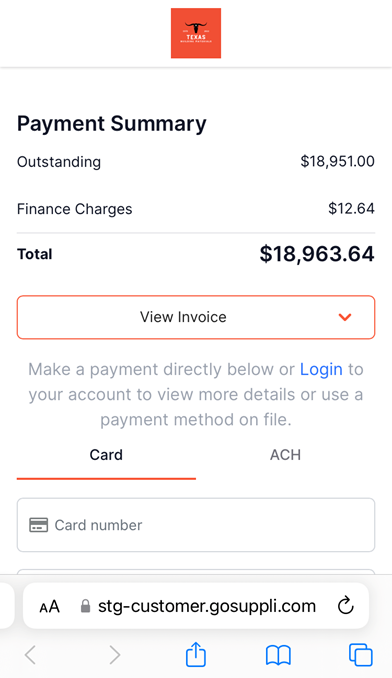Tap the Texas Building Materials logo
392x678 pixels.
pyautogui.click(x=196, y=33)
